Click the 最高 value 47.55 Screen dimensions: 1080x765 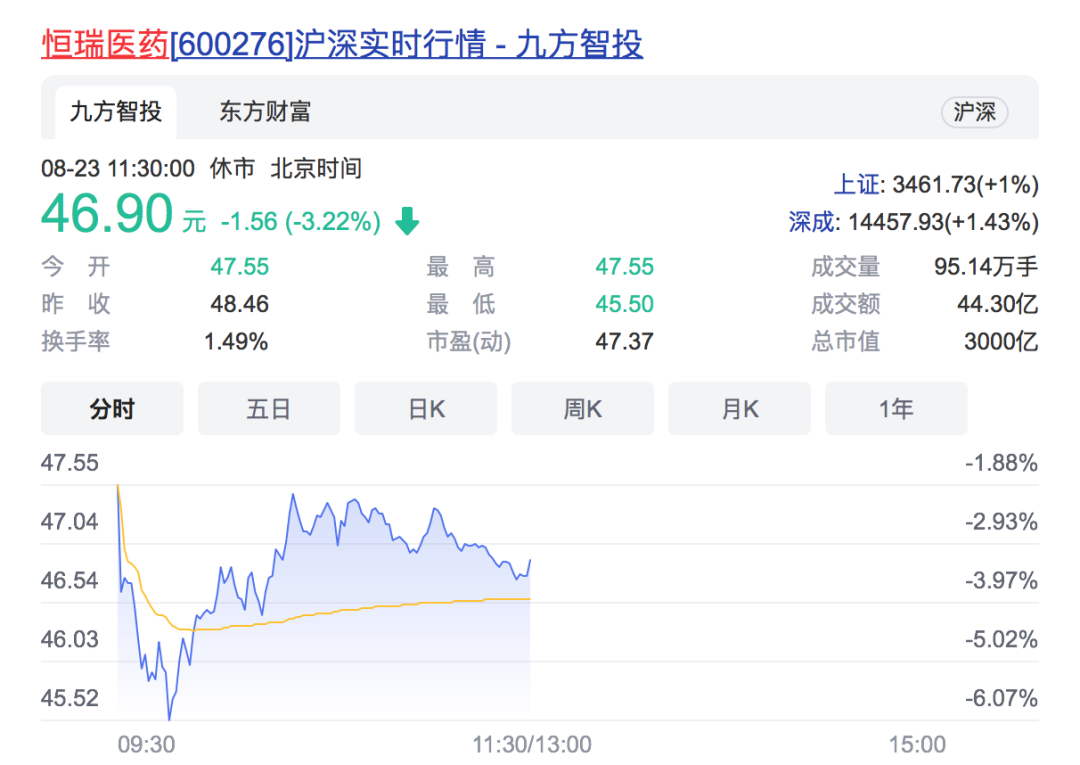(624, 266)
